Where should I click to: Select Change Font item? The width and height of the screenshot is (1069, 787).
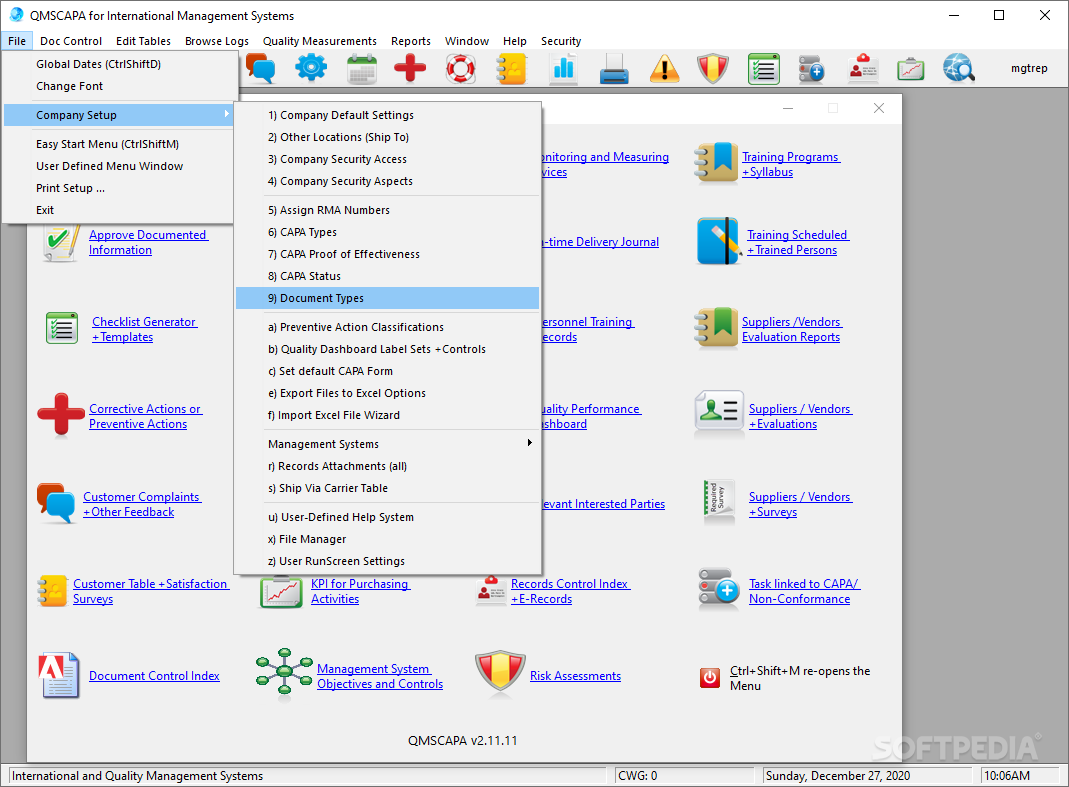[x=120, y=86]
